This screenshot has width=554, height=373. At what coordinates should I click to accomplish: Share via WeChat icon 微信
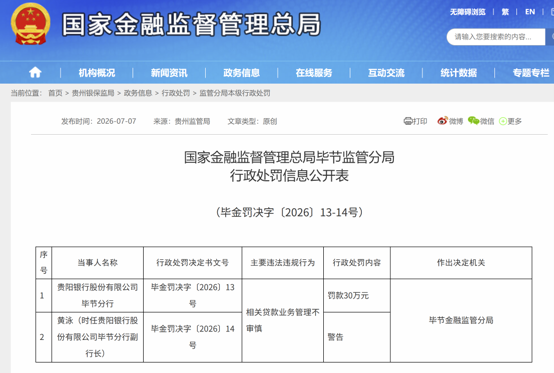point(473,121)
